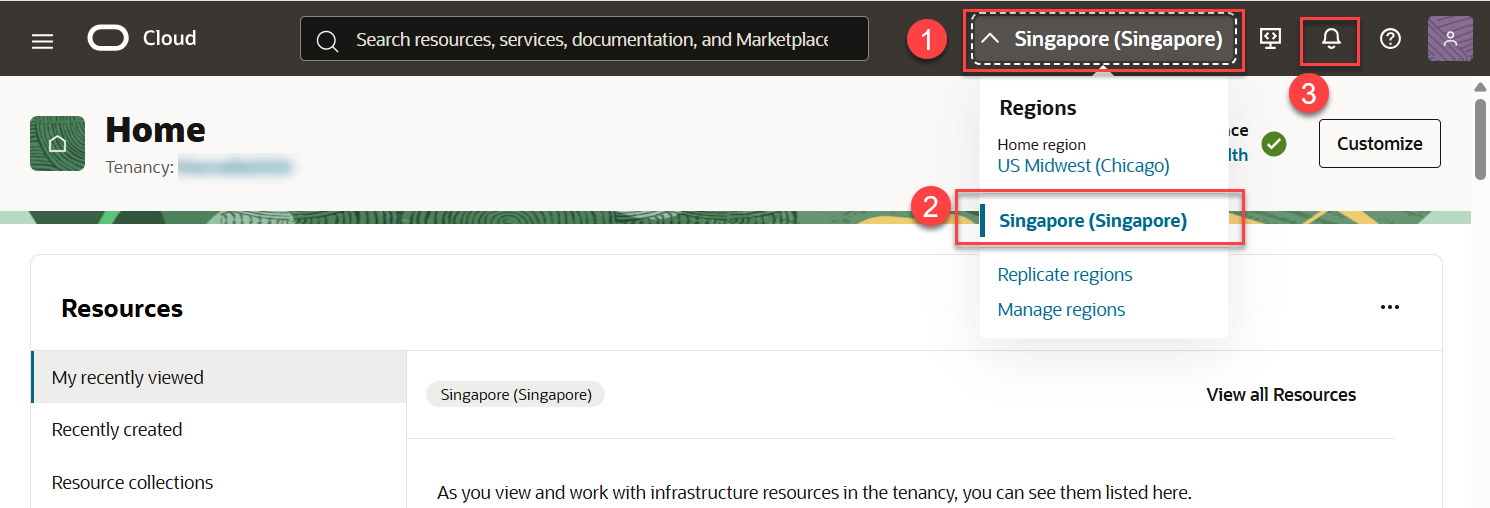Viewport: 1490px width, 508px height.
Task: Open the notifications bell
Action: tap(1330, 40)
